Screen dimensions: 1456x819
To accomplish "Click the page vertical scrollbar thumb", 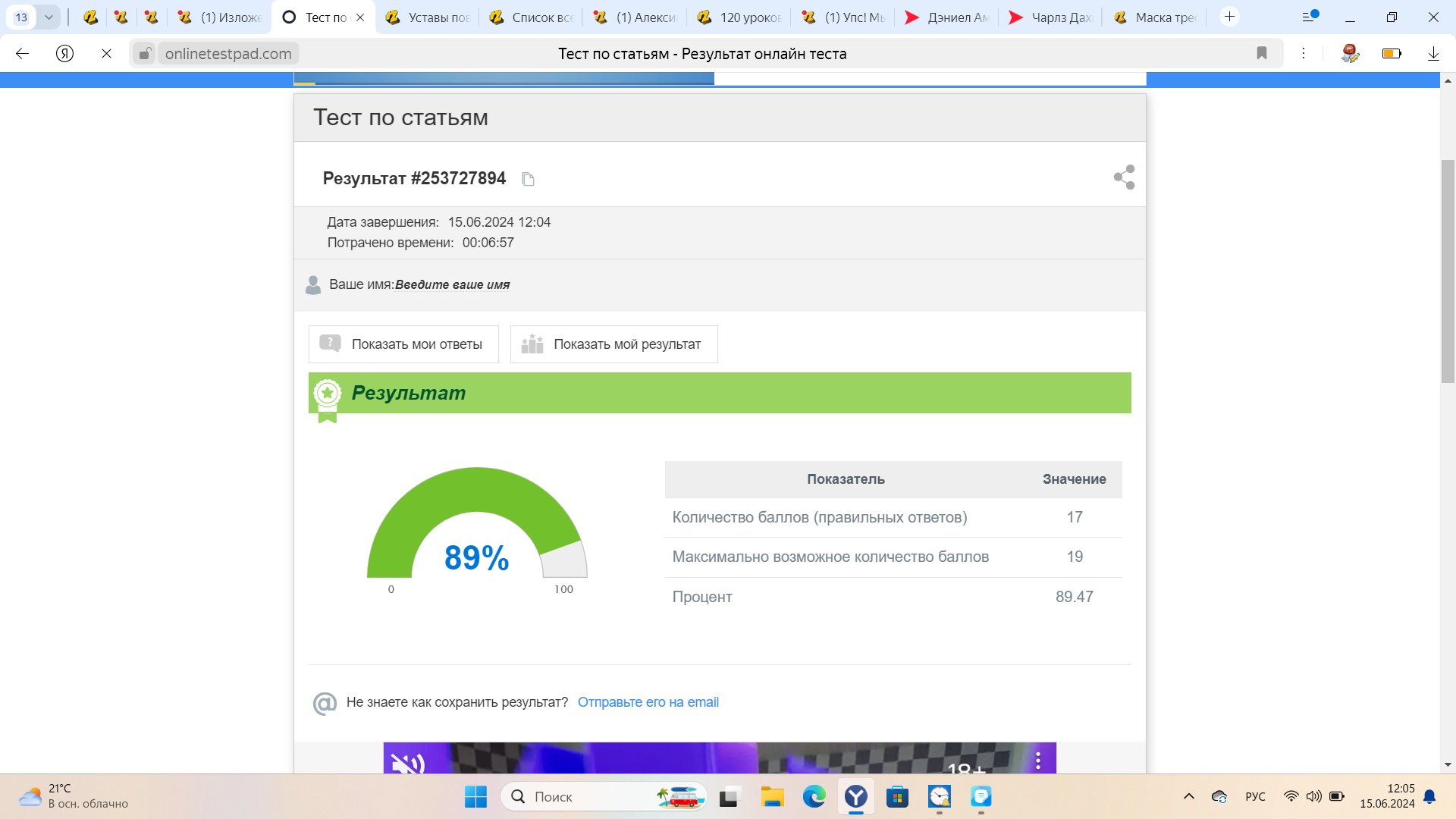I will (1448, 271).
